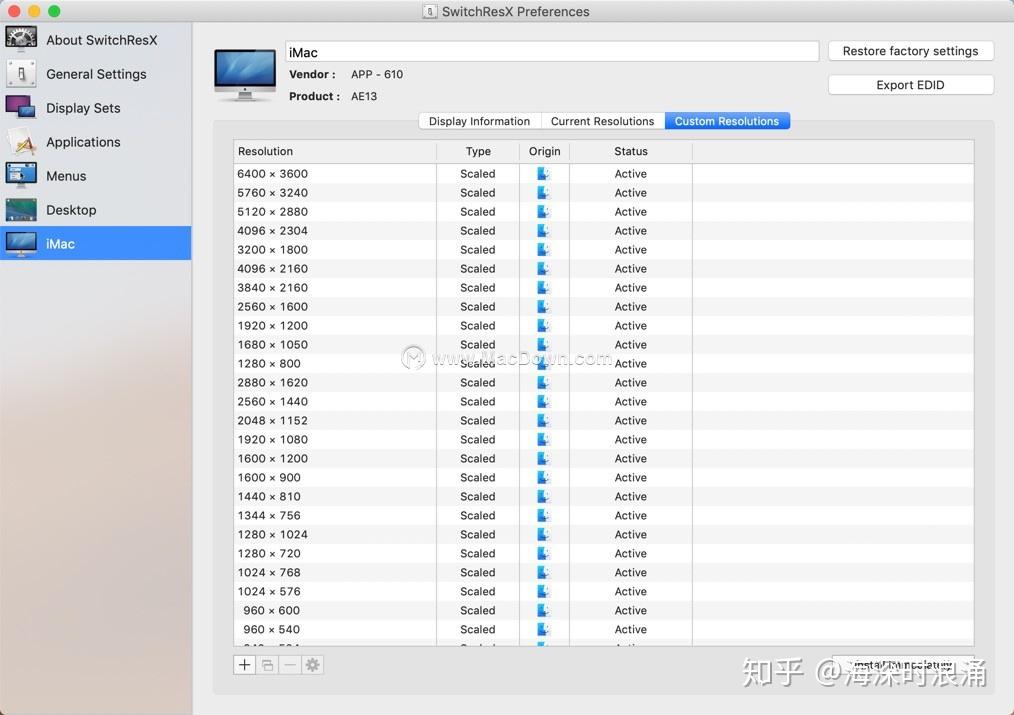The width and height of the screenshot is (1014, 715).
Task: Click the iMac display name field
Action: coord(550,50)
